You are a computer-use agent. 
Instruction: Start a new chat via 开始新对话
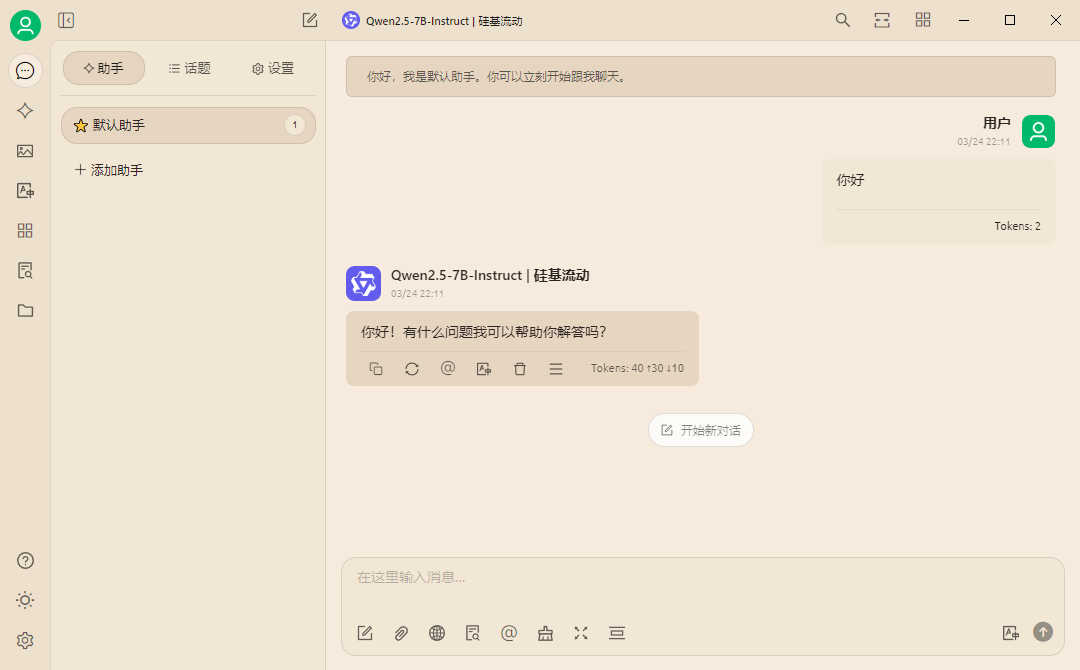[701, 429]
